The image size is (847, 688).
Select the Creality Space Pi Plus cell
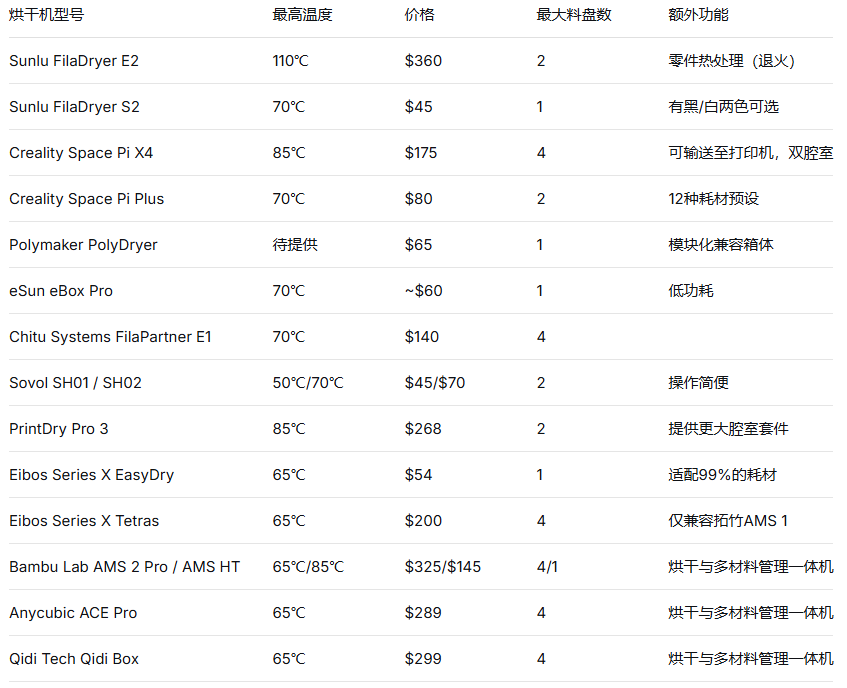86,199
